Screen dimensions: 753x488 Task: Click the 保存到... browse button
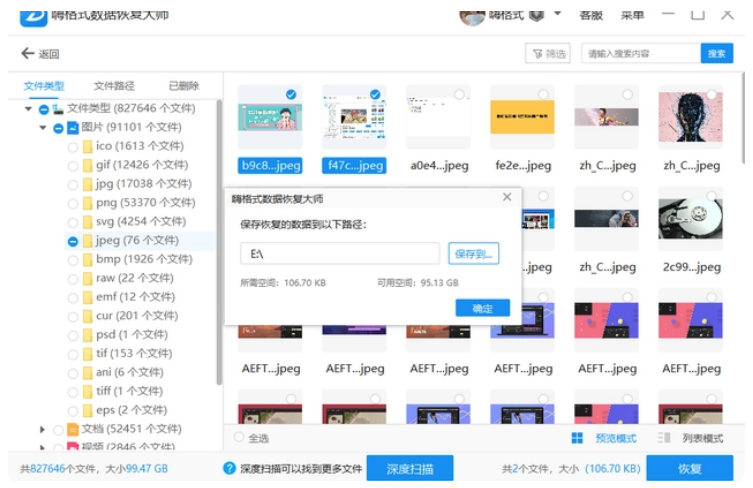(474, 254)
